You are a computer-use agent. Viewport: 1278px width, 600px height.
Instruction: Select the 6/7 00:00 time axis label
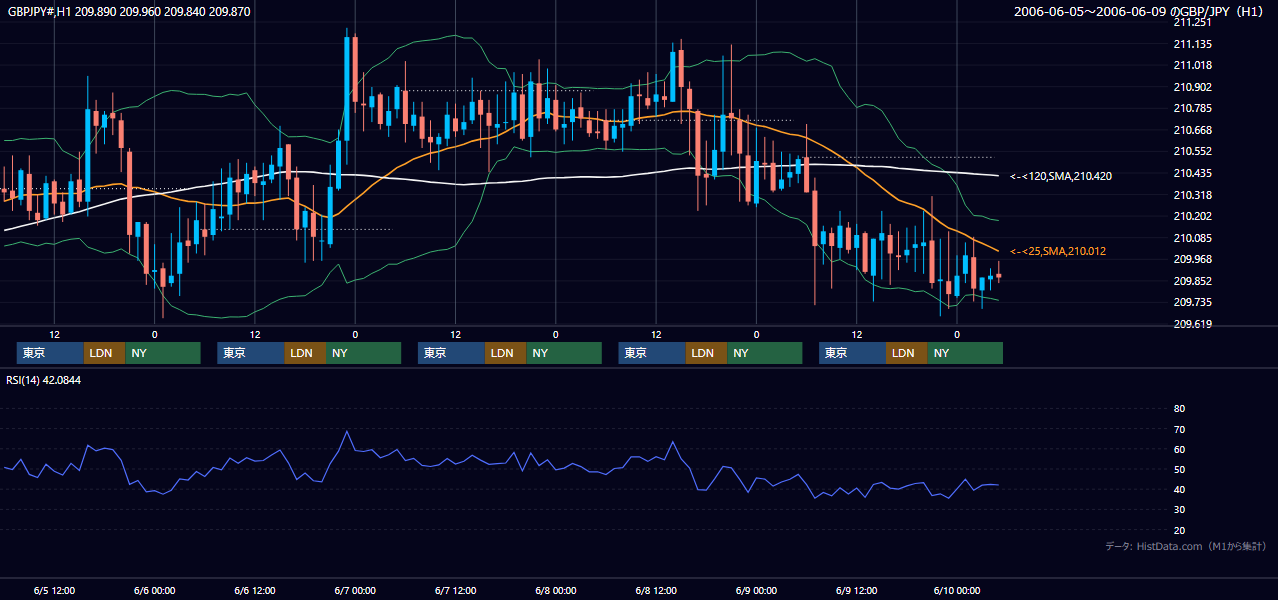(355, 590)
